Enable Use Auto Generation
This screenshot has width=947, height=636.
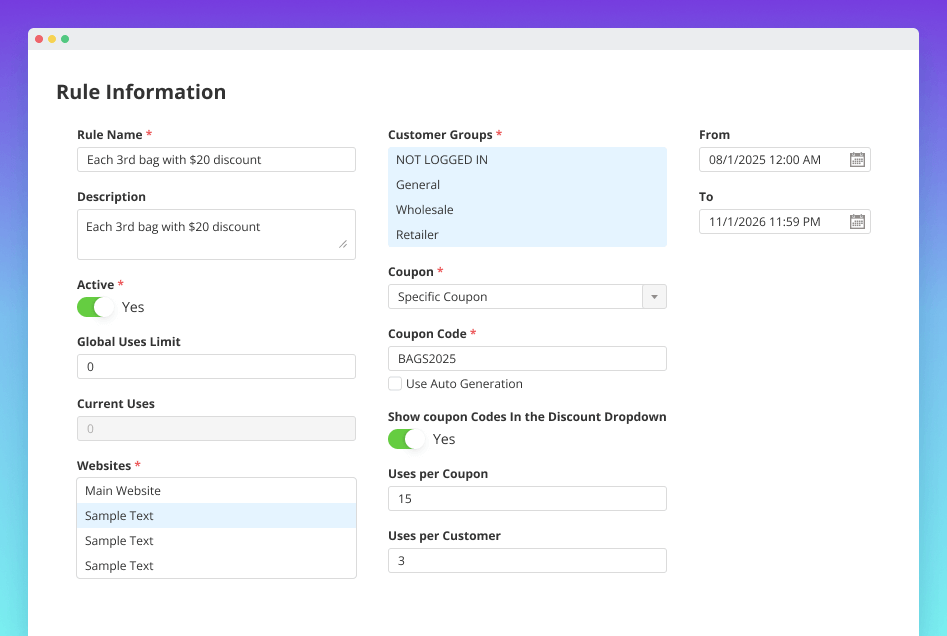tap(395, 384)
